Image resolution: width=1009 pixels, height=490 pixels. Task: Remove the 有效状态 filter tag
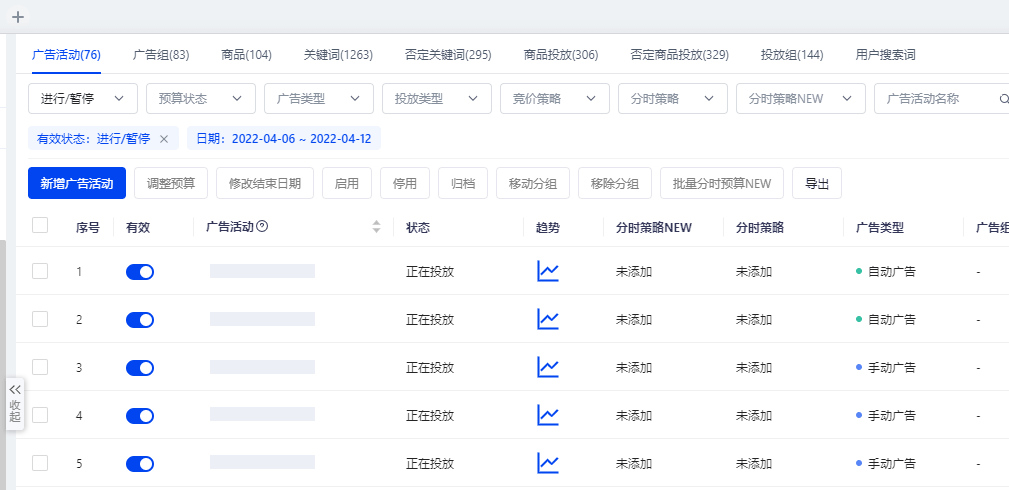point(164,139)
